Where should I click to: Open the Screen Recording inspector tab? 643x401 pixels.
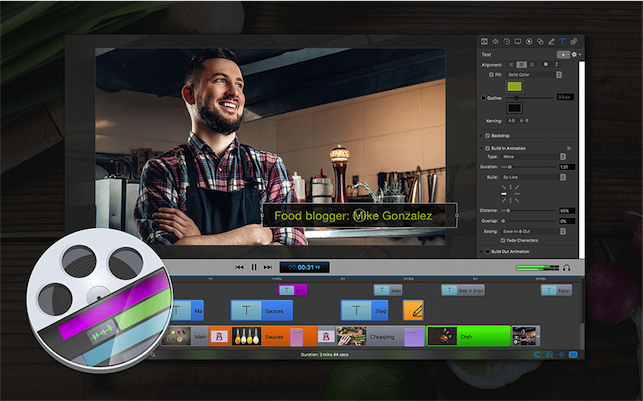[x=518, y=41]
